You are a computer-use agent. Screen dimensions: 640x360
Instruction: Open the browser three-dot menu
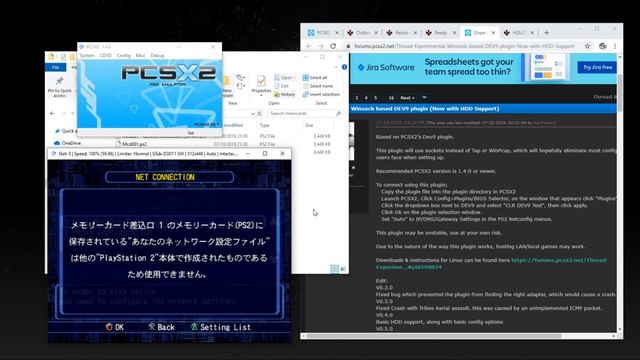[x=615, y=46]
